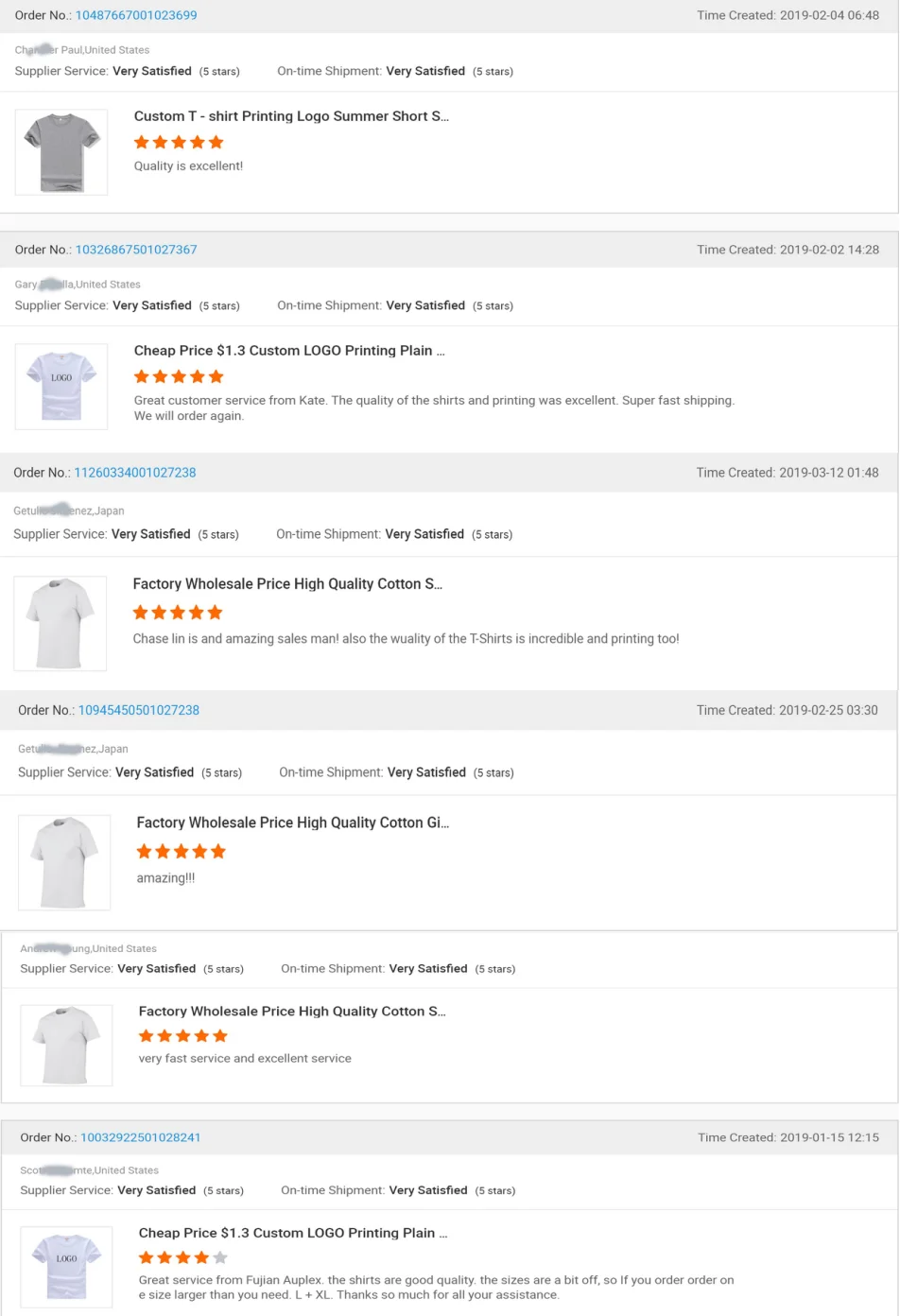Open order number 10326867501027367
Screen dimensions: 900x1316
pyautogui.click(x=136, y=250)
